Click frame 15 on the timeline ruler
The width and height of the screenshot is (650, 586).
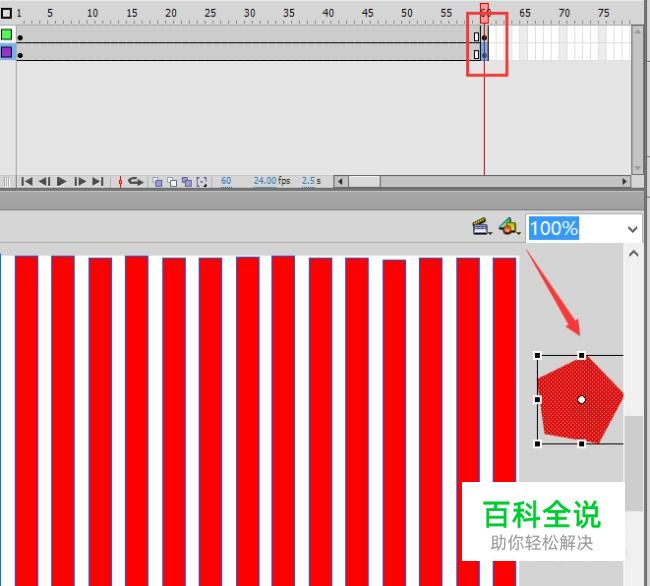coord(132,13)
